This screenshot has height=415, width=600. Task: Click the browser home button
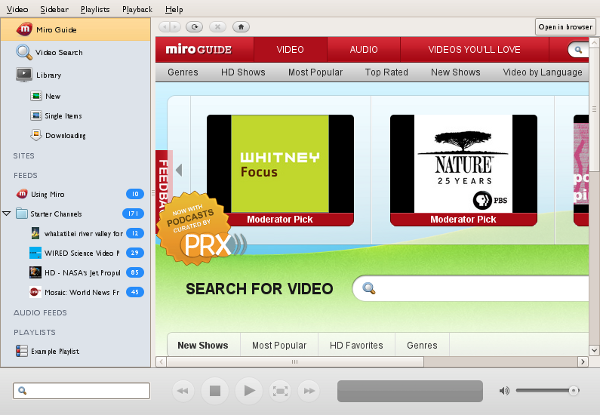[x=239, y=26]
